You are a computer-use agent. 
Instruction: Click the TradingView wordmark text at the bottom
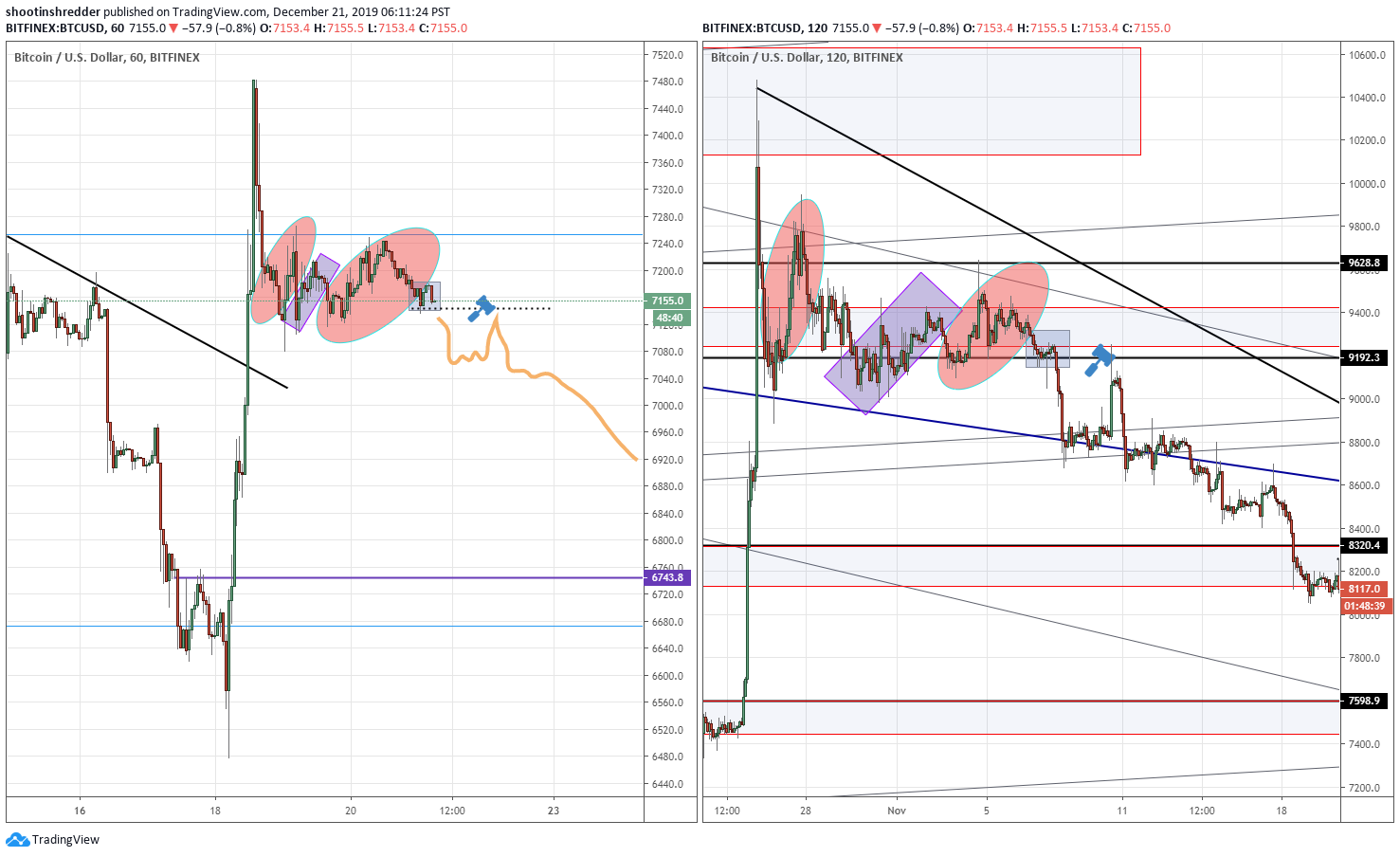[x=65, y=840]
